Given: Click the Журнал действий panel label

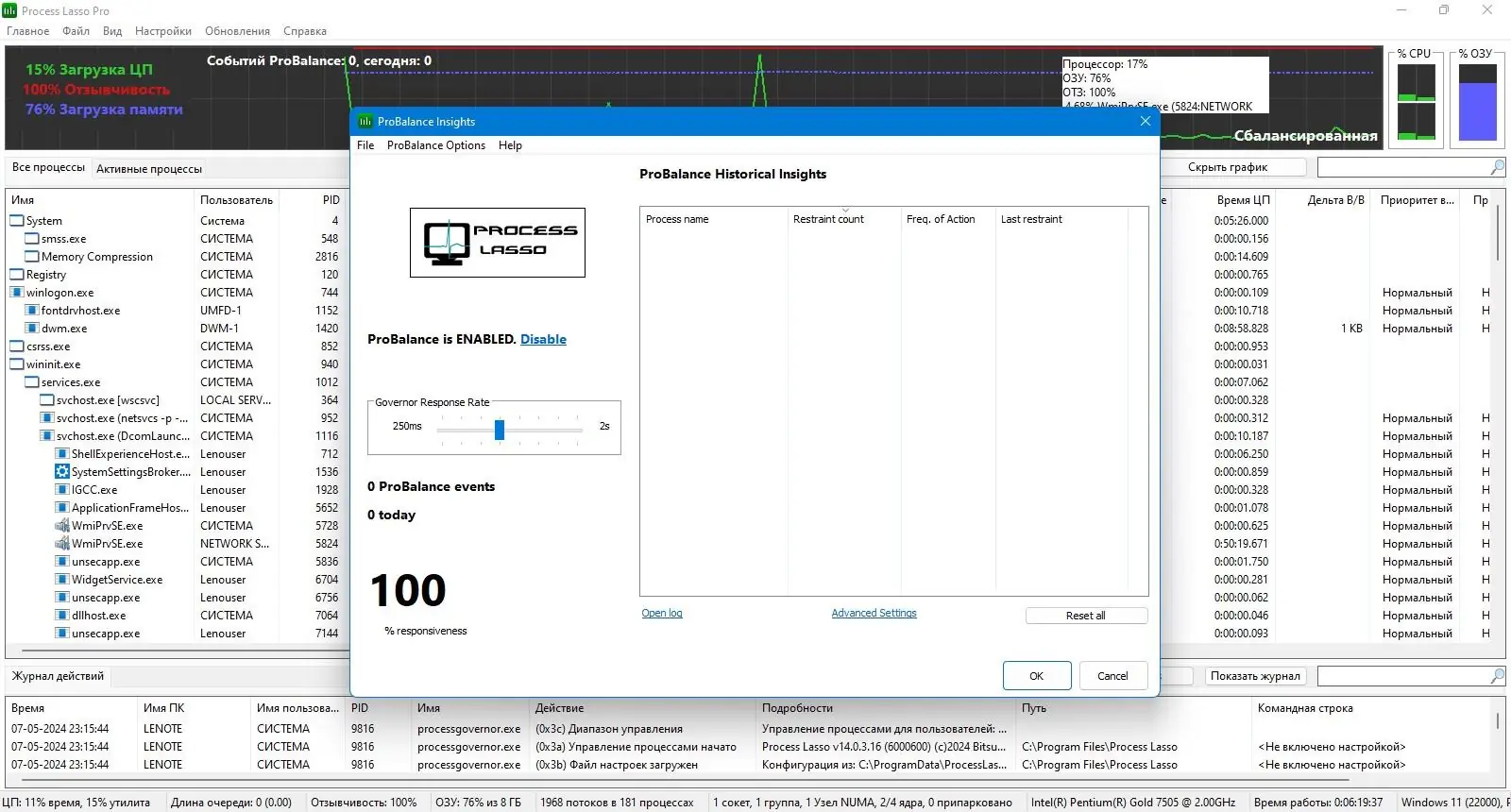Looking at the screenshot, I should point(58,676).
